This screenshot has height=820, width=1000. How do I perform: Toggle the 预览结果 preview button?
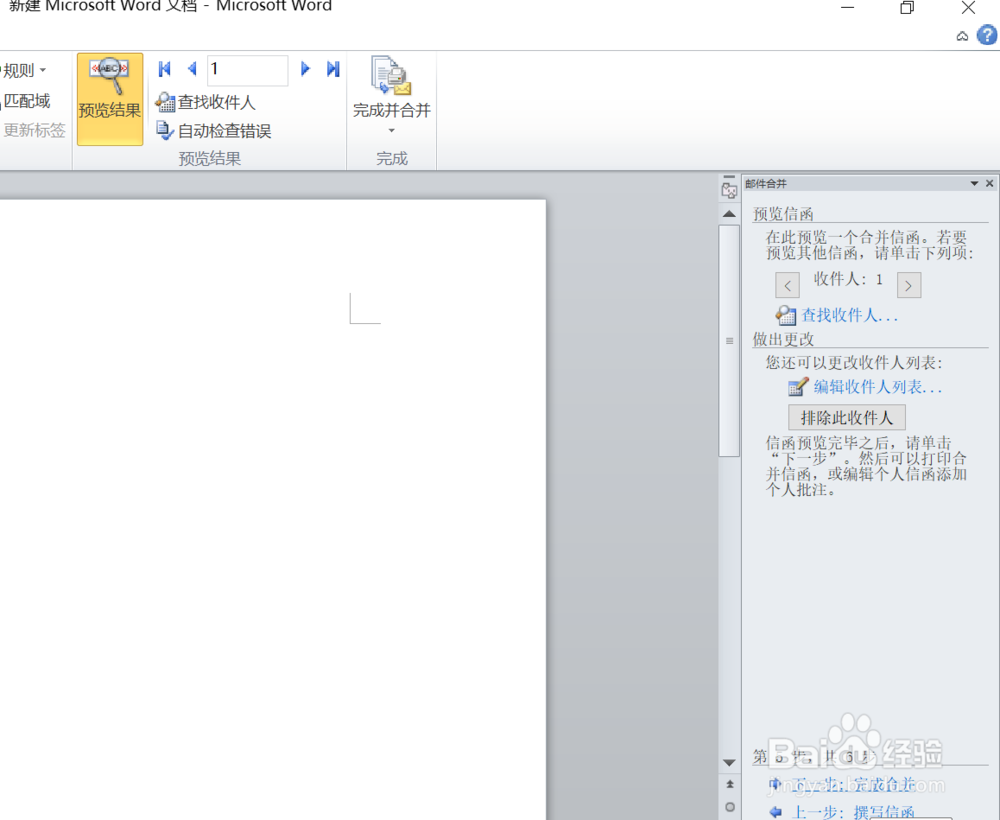coord(110,99)
